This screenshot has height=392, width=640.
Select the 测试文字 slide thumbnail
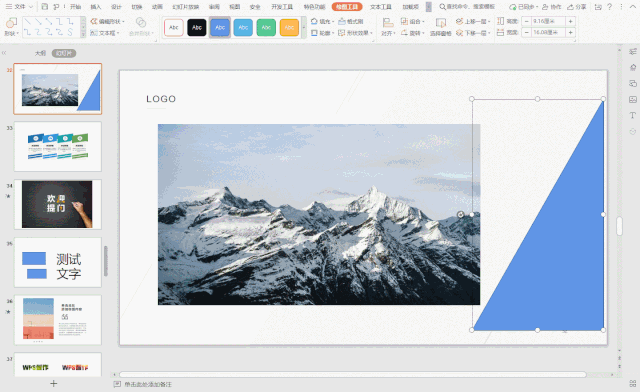click(x=58, y=263)
